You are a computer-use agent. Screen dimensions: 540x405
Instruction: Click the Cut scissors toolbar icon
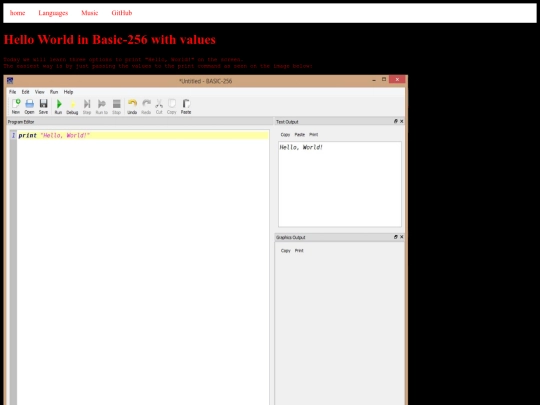(x=159, y=107)
